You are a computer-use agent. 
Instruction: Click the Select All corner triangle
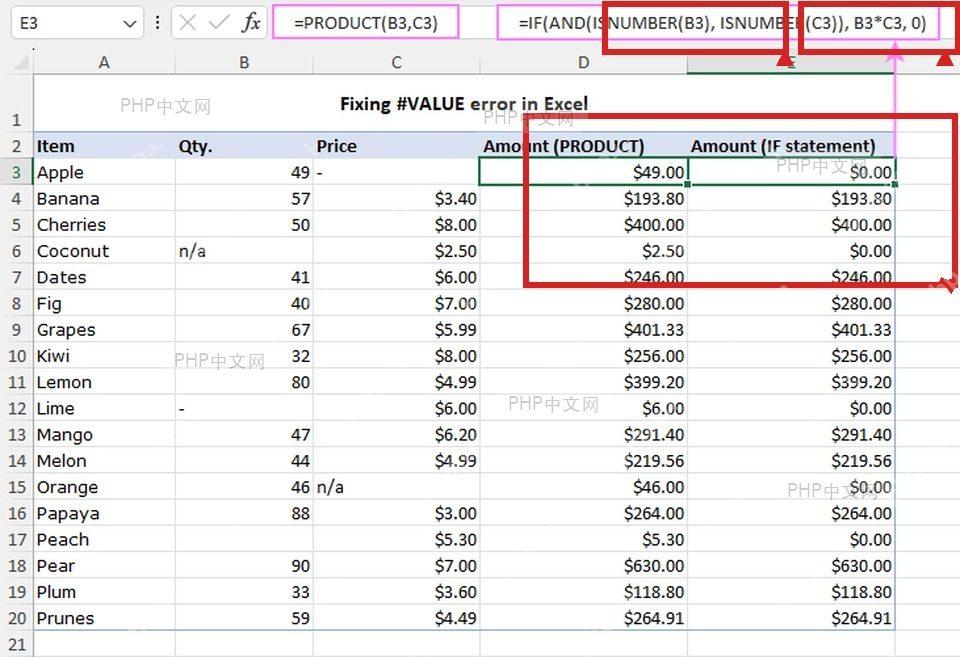[21, 62]
